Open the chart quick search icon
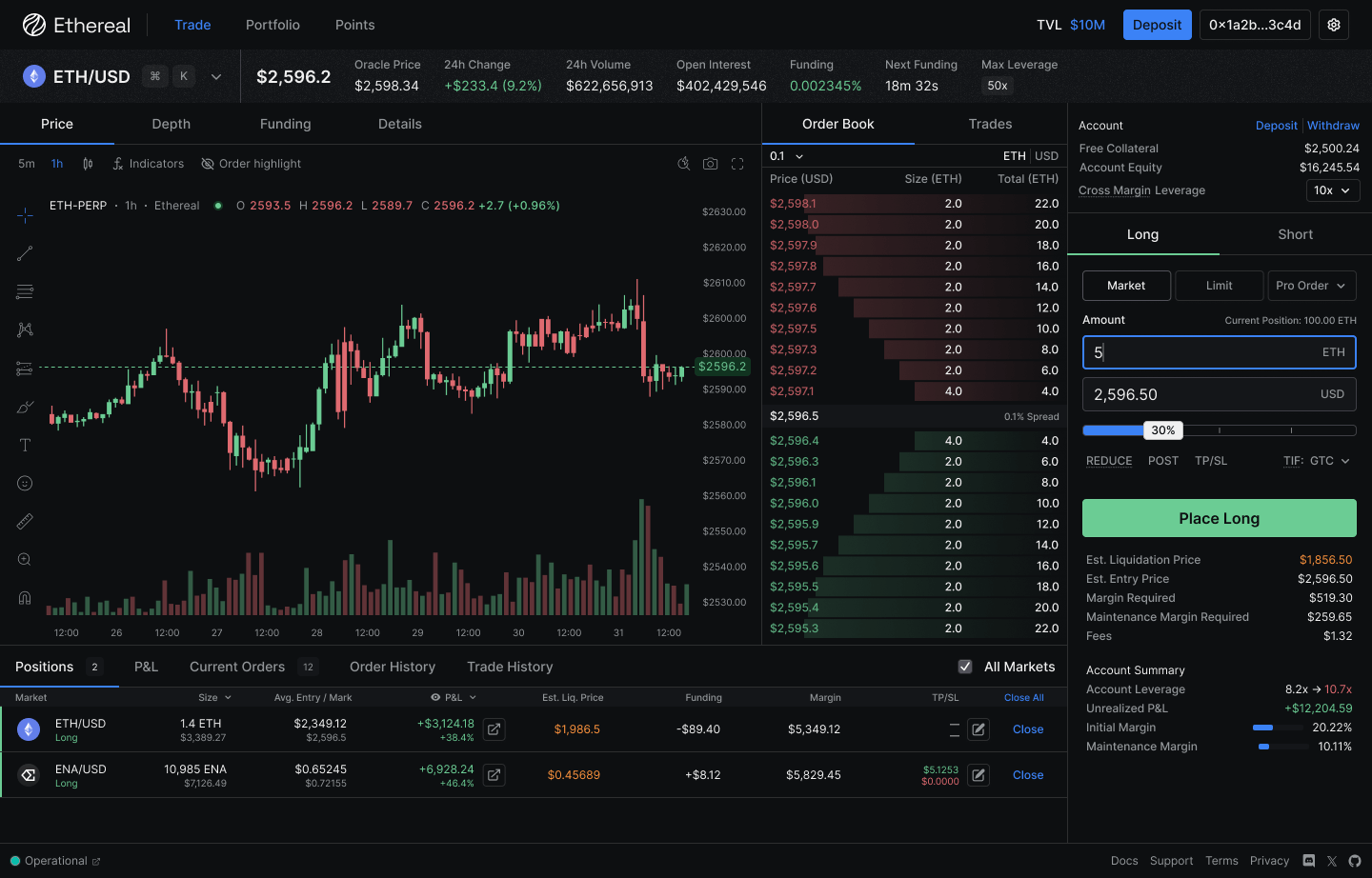 683,164
